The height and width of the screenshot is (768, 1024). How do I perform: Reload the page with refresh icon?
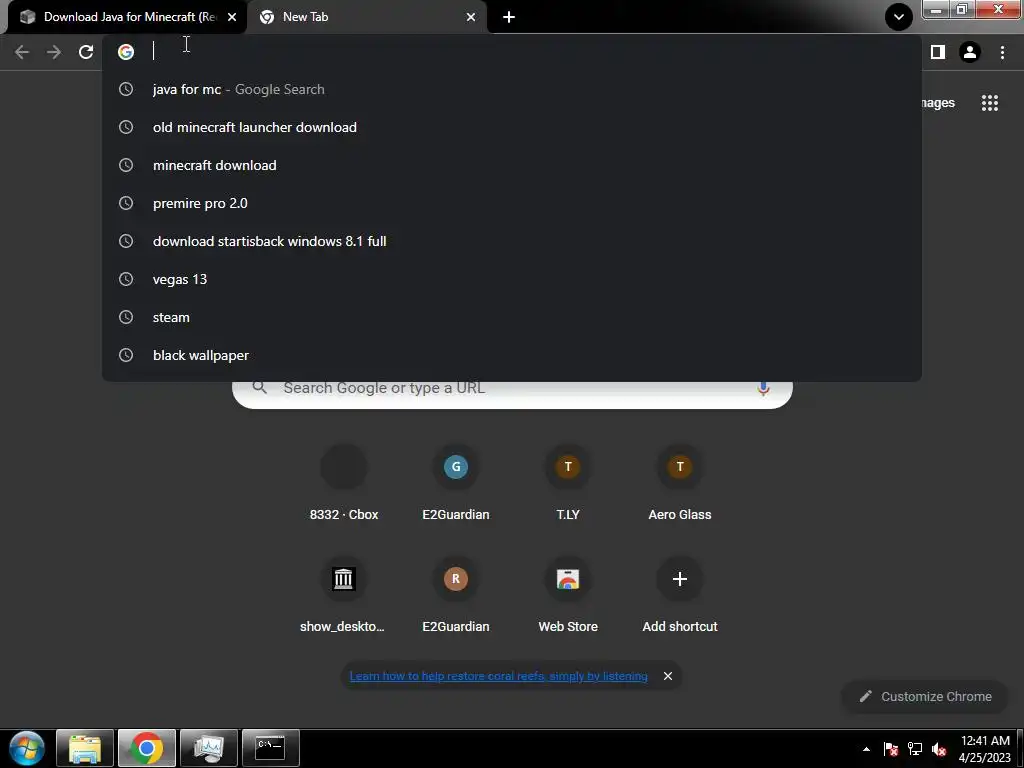click(x=86, y=52)
